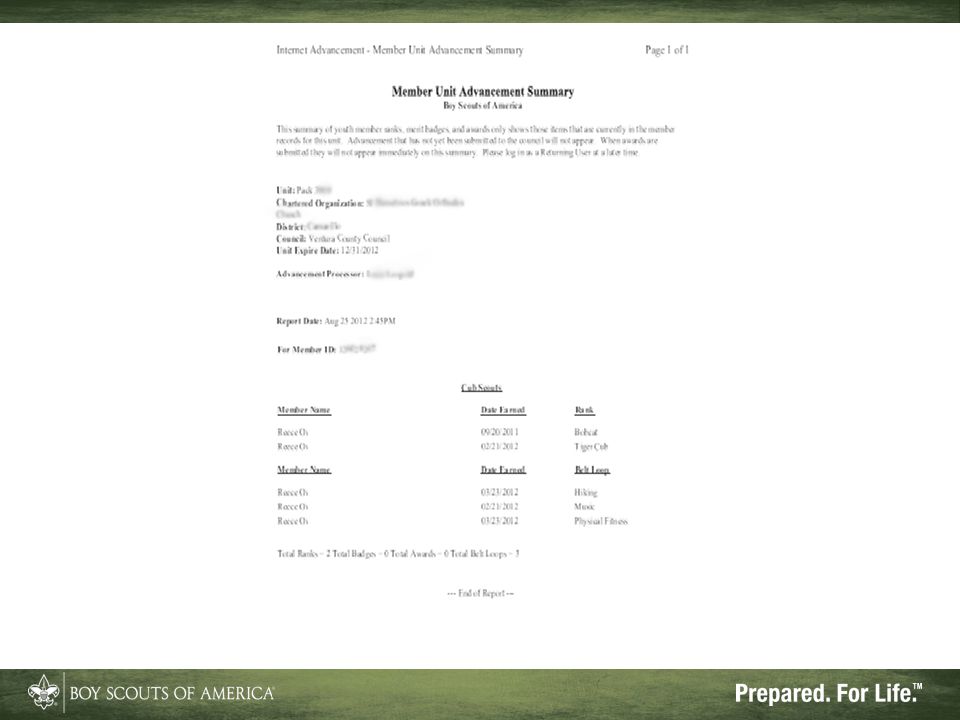
Task: Click the date in the Music row
Action: point(500,507)
